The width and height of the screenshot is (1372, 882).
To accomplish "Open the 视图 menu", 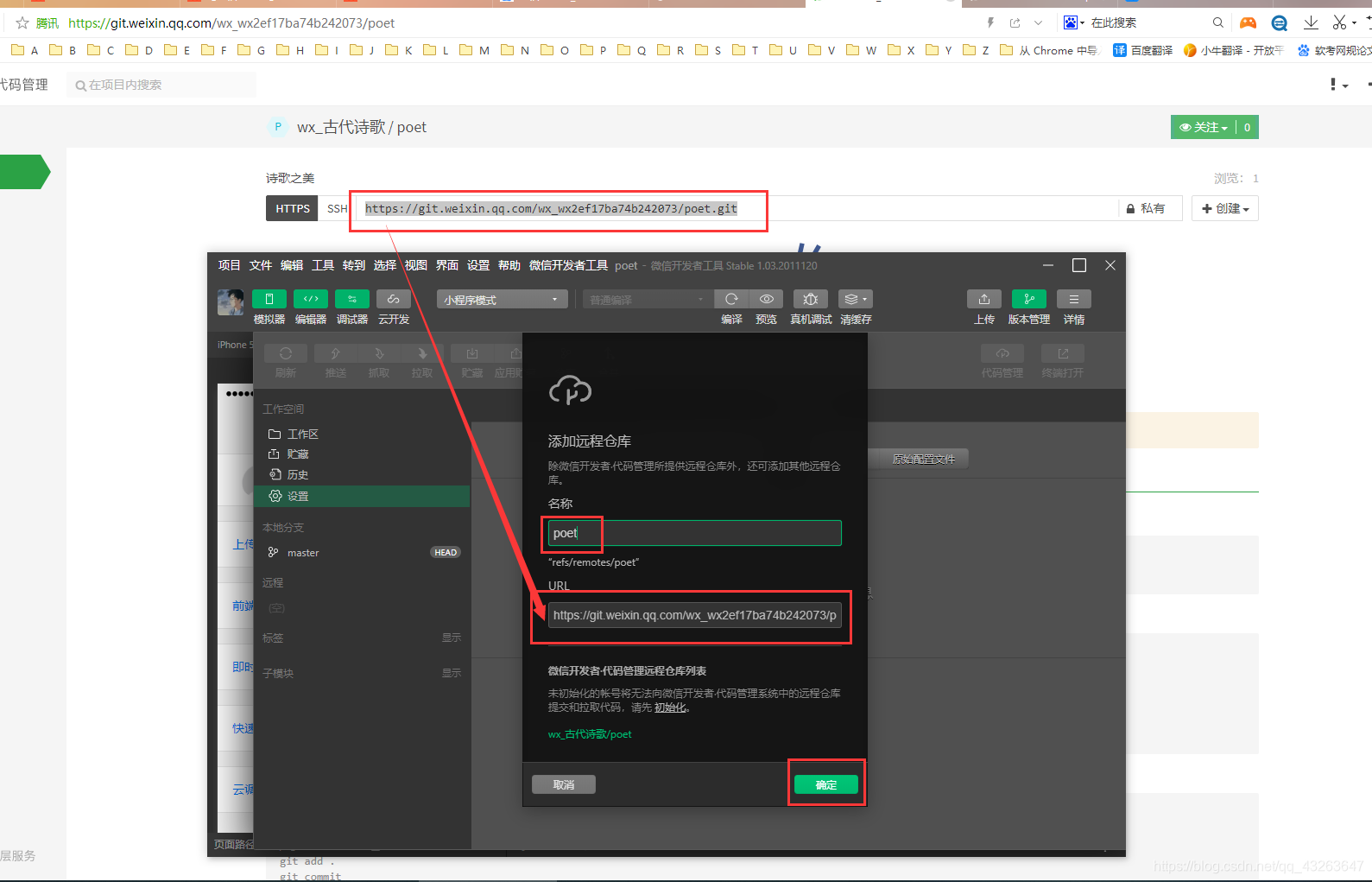I will pyautogui.click(x=416, y=265).
